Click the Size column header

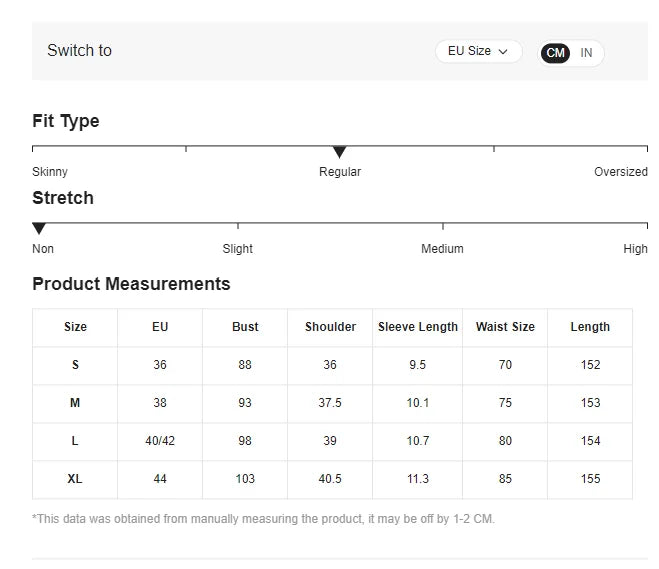75,327
